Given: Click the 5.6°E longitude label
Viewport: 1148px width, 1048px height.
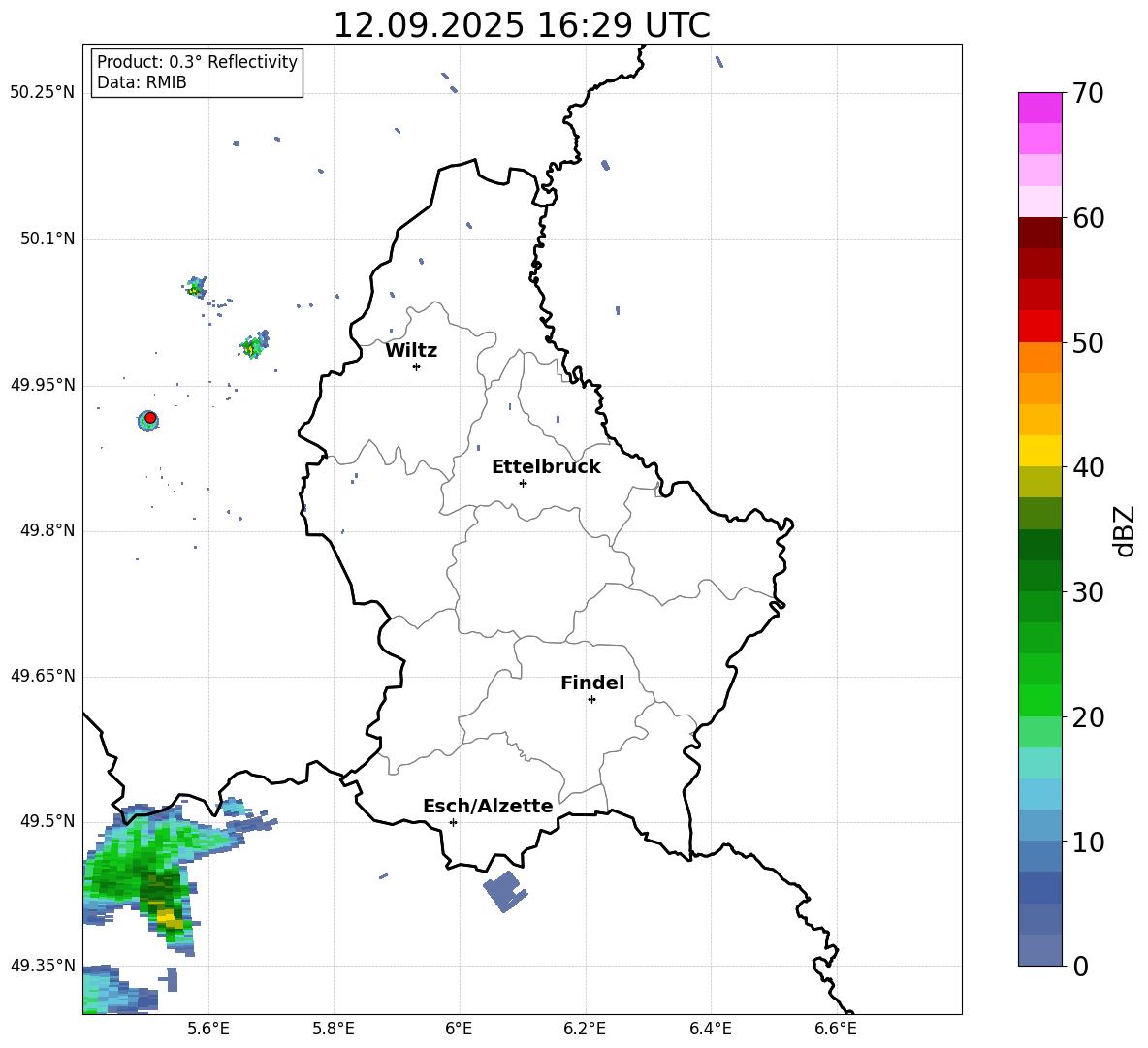Looking at the screenshot, I should coord(208,1029).
